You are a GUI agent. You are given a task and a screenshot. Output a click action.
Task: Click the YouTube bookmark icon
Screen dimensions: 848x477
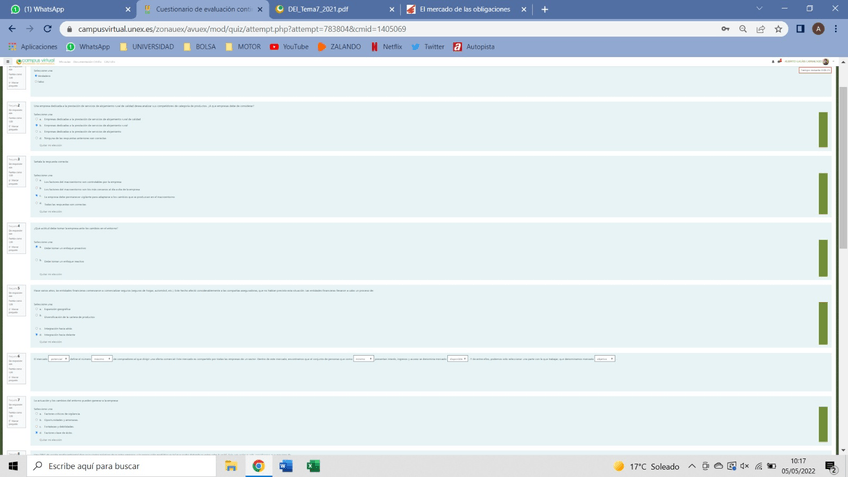click(x=274, y=47)
